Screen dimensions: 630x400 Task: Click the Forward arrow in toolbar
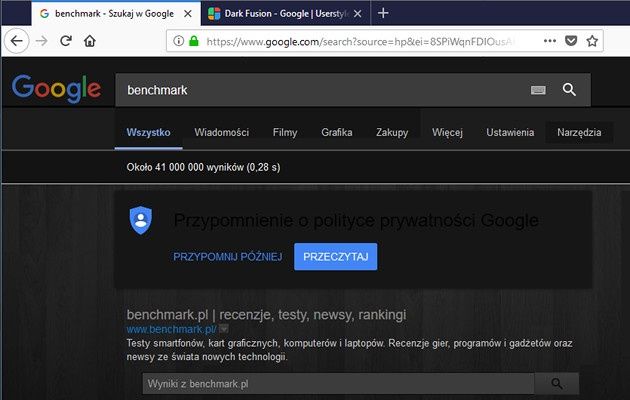click(x=41, y=41)
